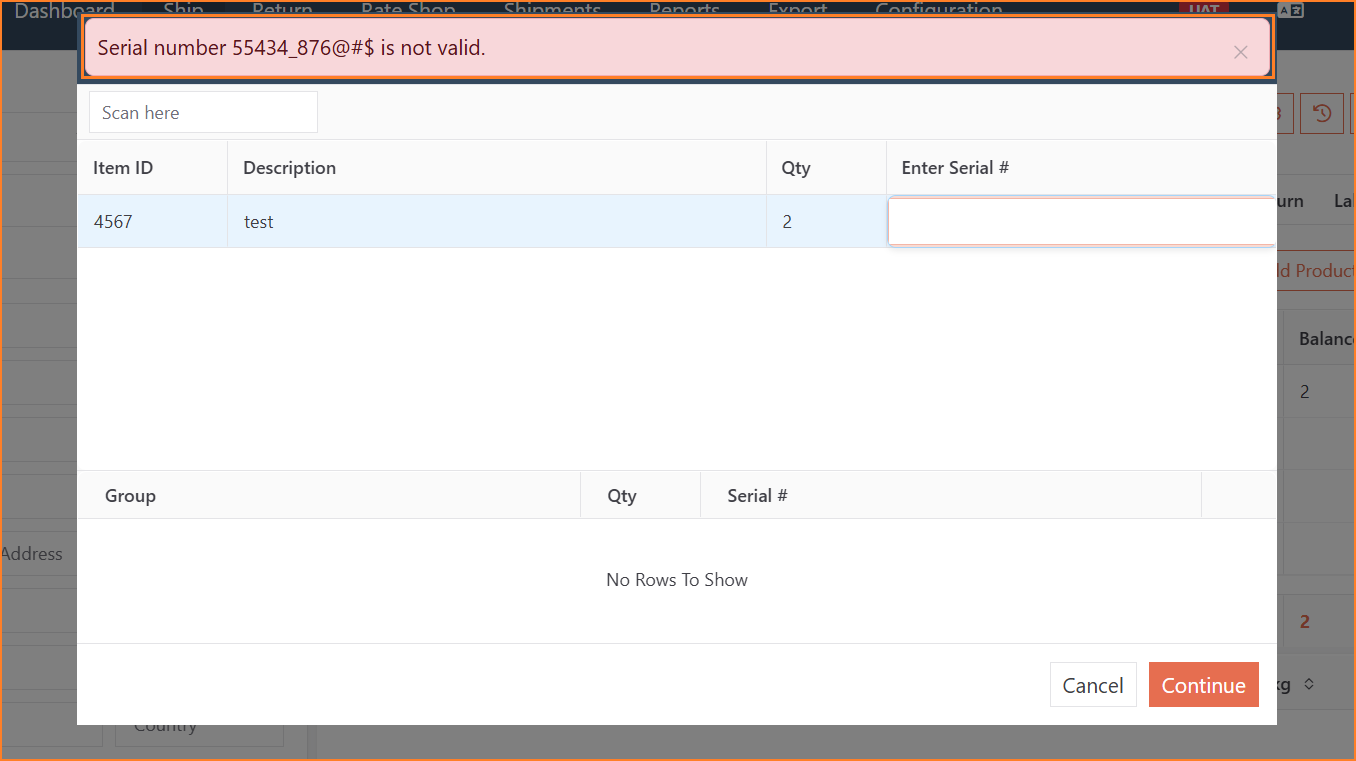
Task: Select the 4567 item ID cell
Action: point(153,221)
